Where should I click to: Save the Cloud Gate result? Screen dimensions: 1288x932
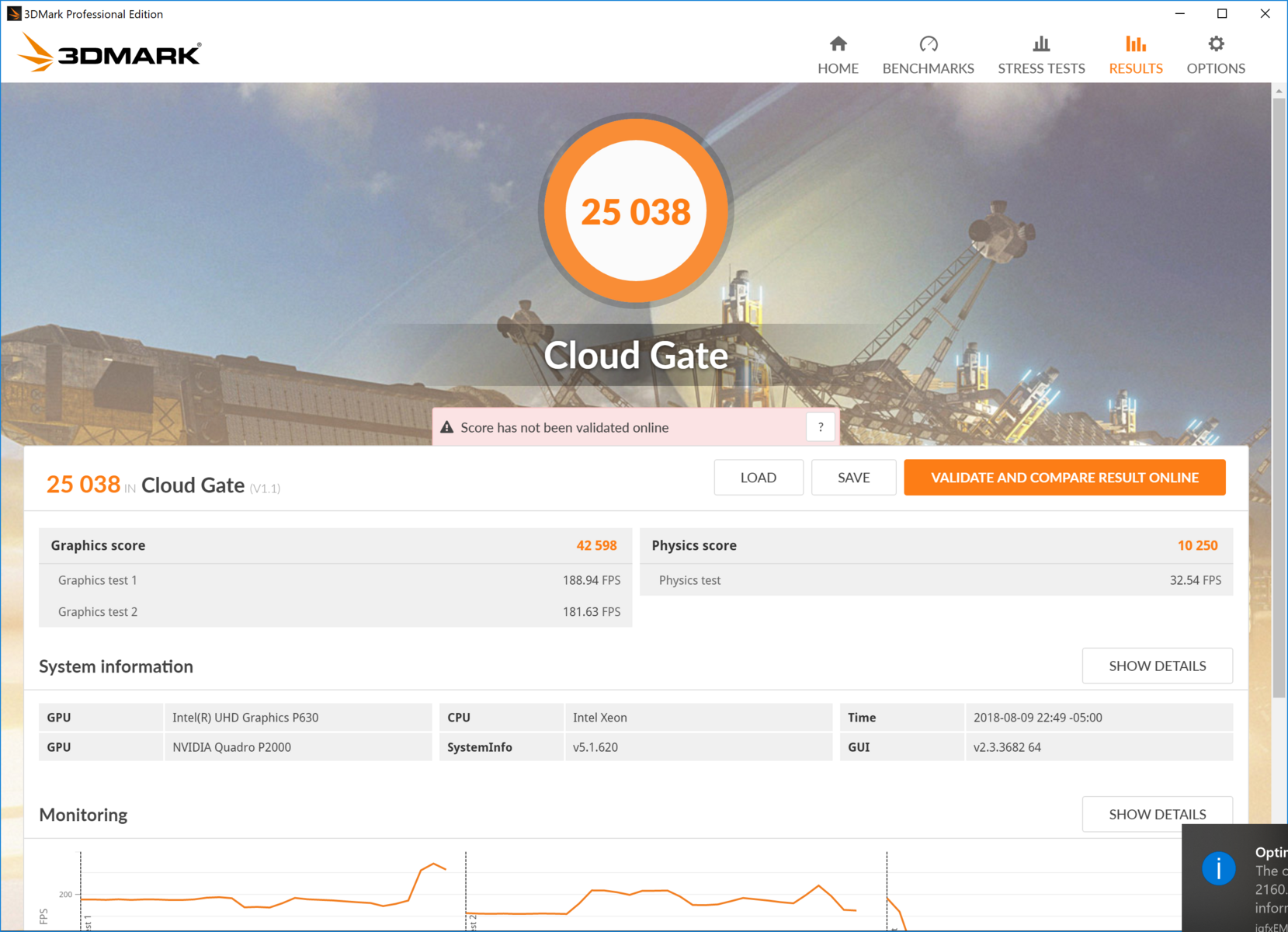pos(853,478)
